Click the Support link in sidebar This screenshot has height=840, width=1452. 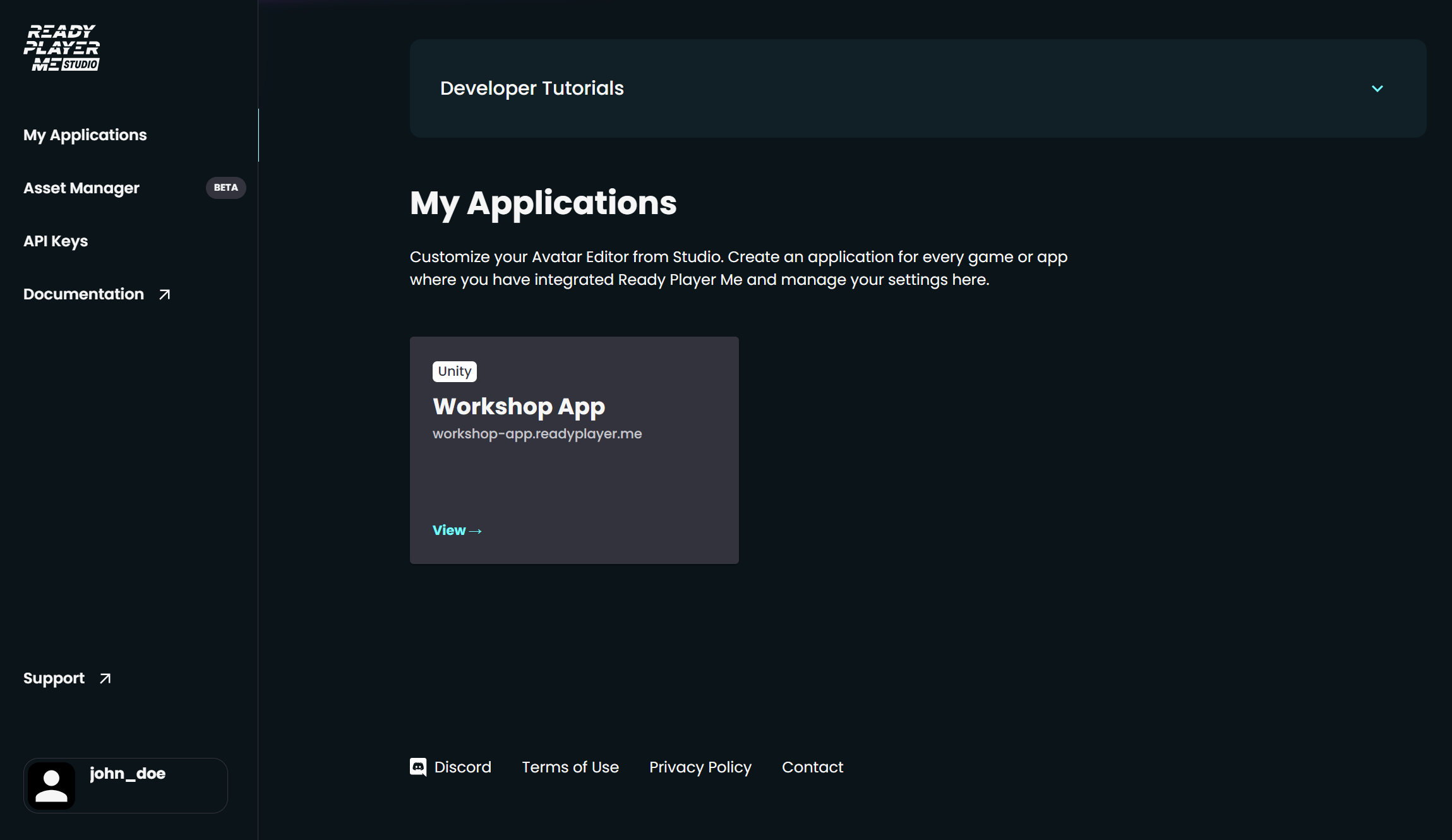[x=54, y=678]
